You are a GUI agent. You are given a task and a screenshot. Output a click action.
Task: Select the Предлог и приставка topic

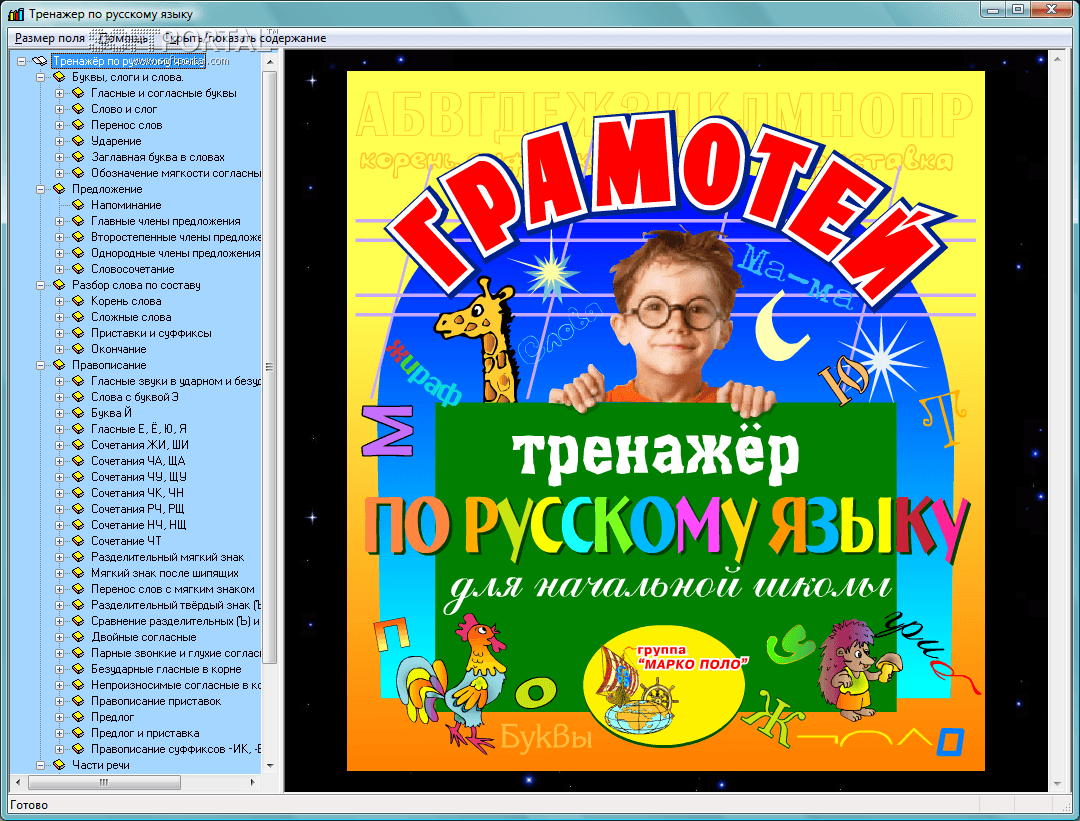click(x=145, y=733)
